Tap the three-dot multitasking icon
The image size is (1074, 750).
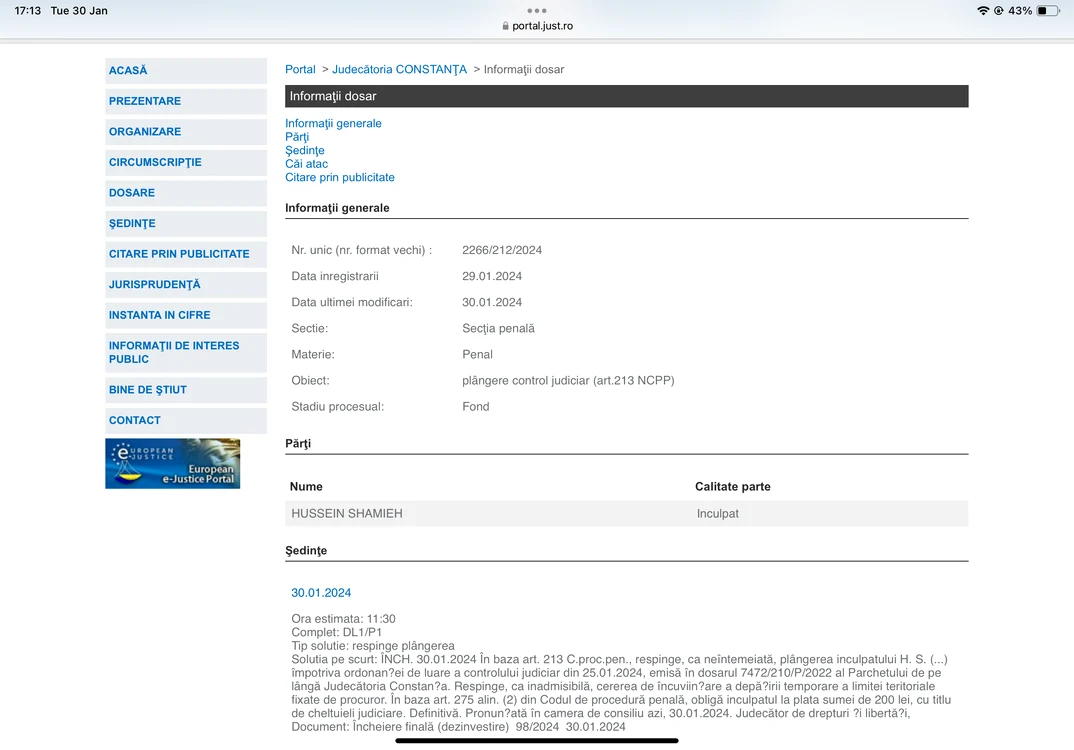tap(537, 10)
